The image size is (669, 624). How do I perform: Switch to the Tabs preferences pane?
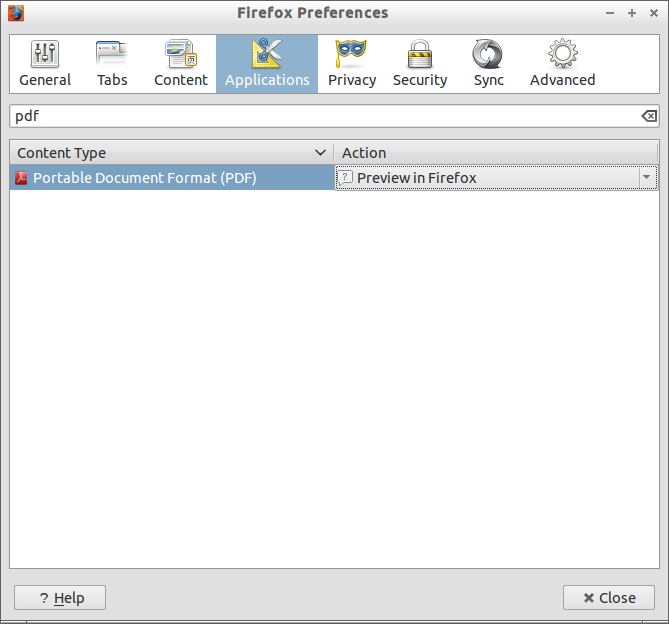(112, 64)
